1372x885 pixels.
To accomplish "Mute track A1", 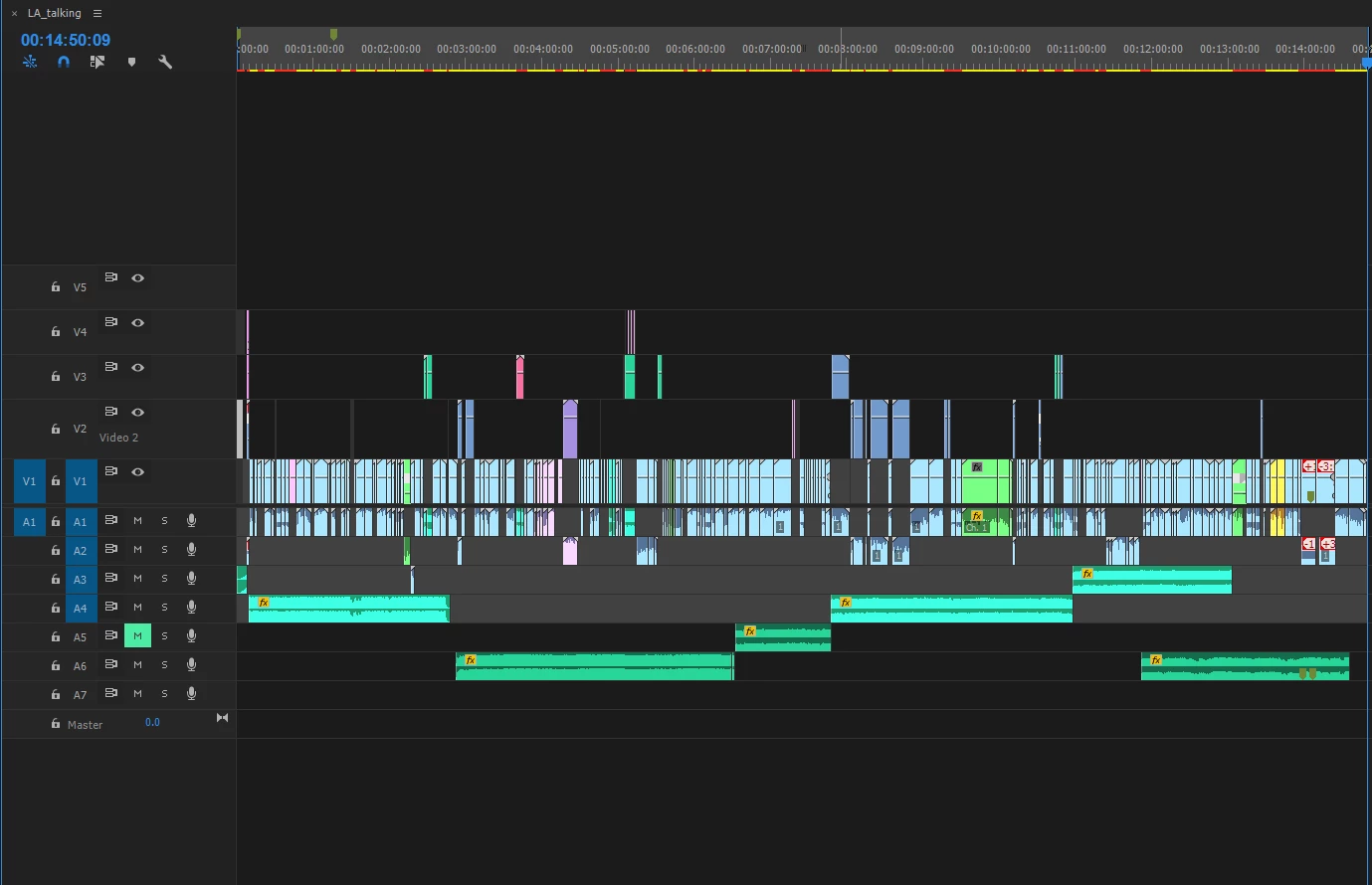I will pyautogui.click(x=137, y=521).
